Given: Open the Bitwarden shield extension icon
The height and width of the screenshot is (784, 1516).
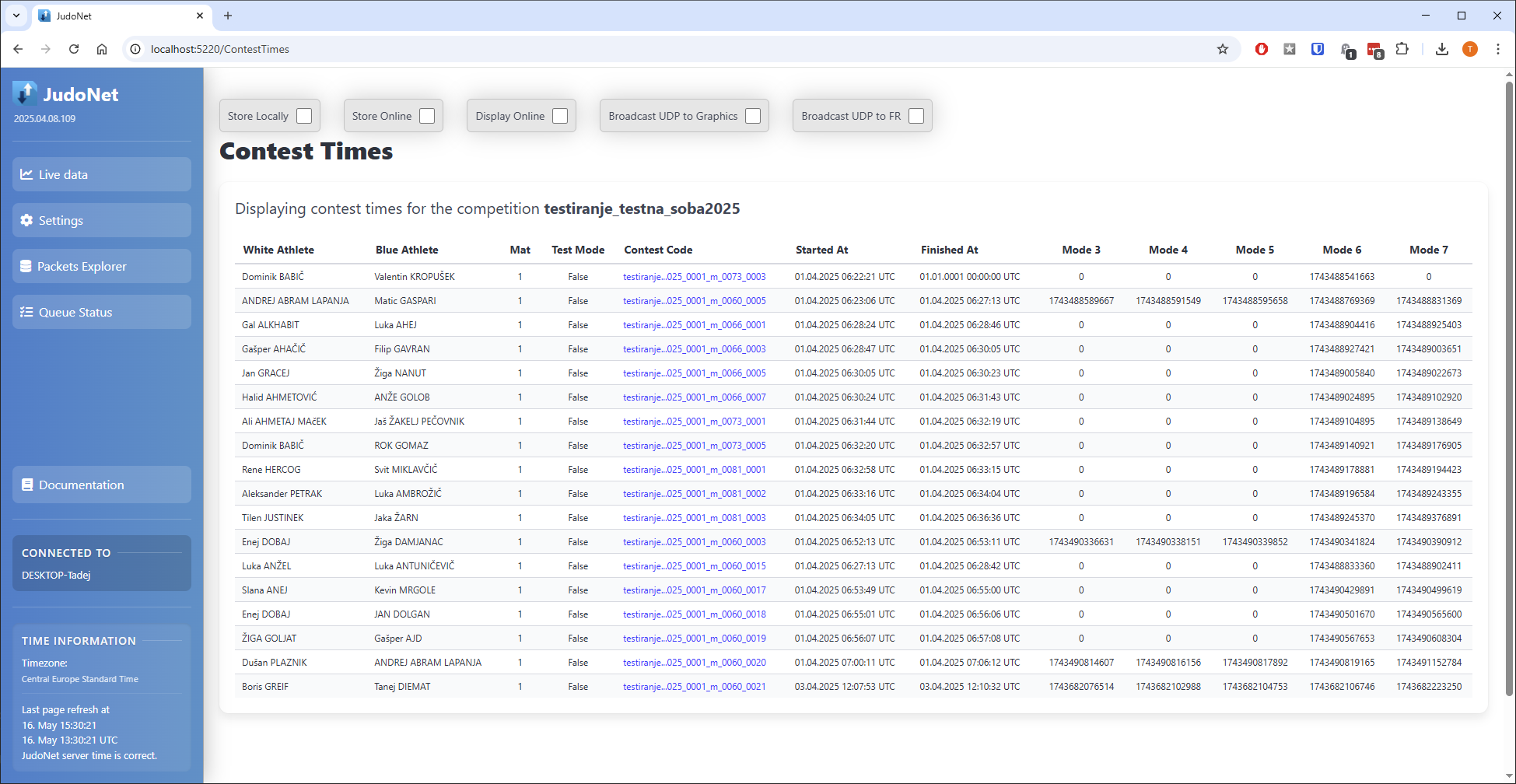Looking at the screenshot, I should coord(1318,49).
